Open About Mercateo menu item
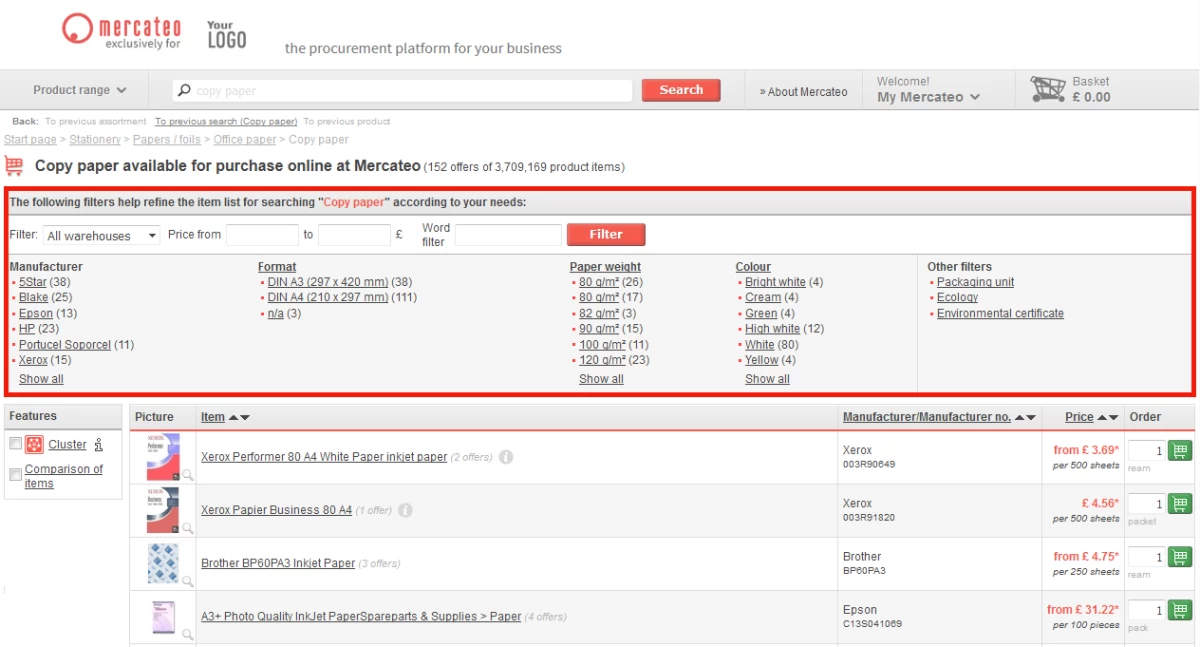The height and width of the screenshot is (647, 1200). point(803,92)
